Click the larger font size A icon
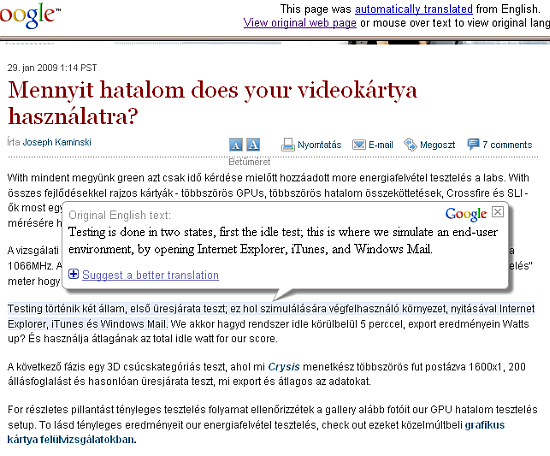 pyautogui.click(x=253, y=145)
